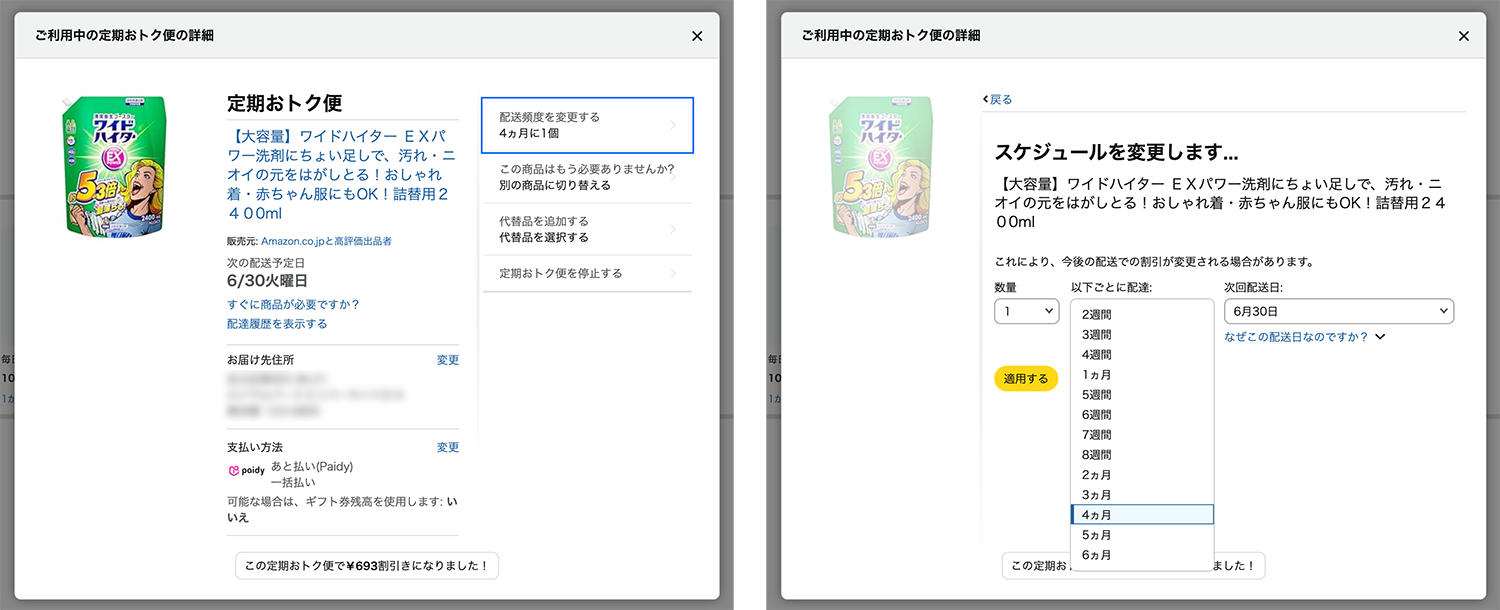
Task: Click chevron beside 代替品を追加する
Action: 673,229
